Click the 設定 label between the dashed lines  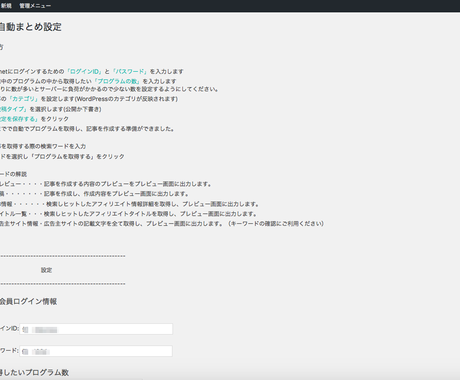pos(46,270)
